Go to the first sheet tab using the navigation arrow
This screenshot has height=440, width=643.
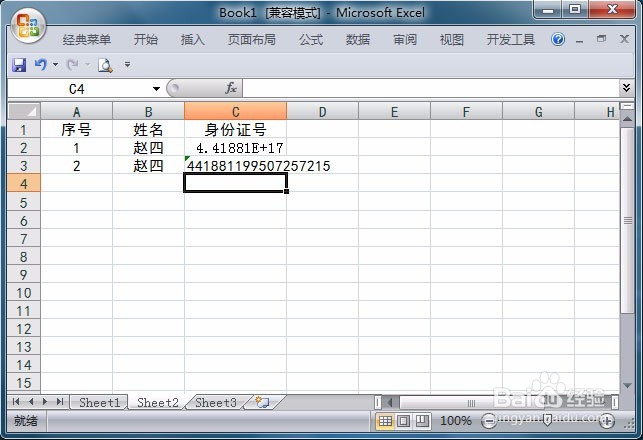(x=16, y=401)
